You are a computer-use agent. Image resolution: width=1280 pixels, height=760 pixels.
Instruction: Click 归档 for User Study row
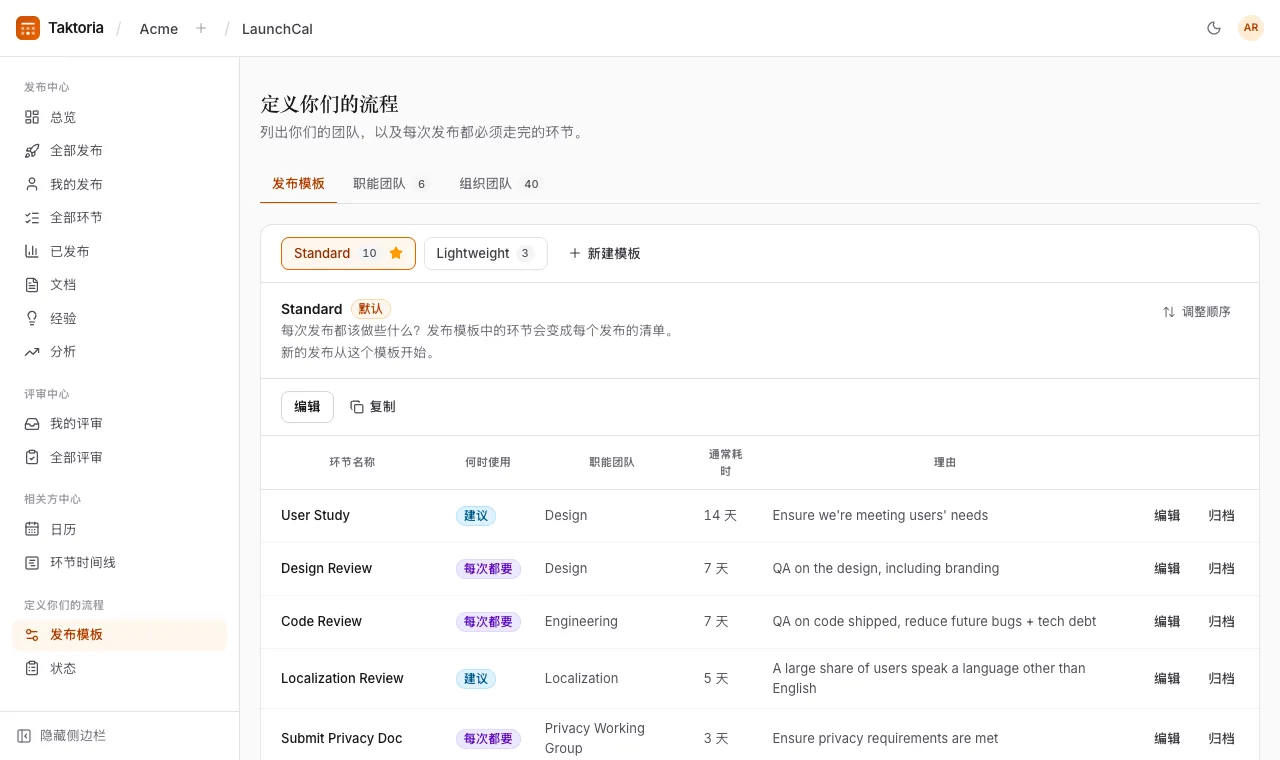pos(1221,515)
